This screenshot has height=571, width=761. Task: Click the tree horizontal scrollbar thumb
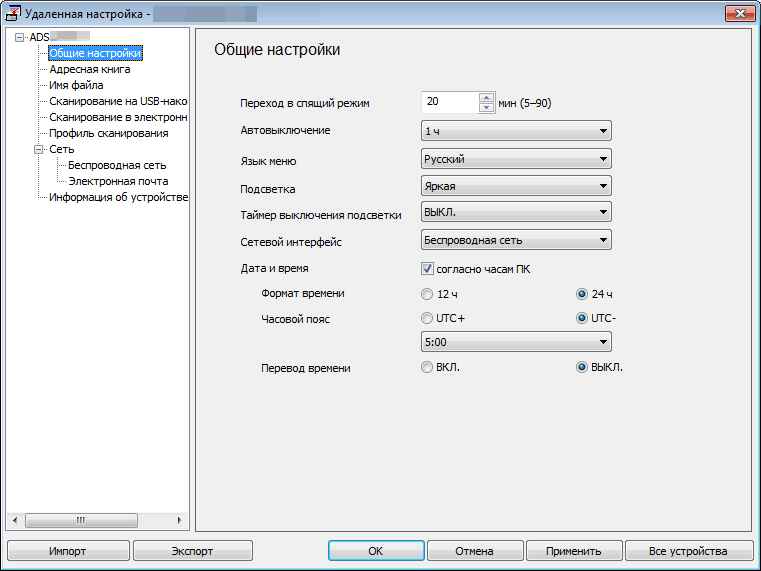(x=81, y=521)
